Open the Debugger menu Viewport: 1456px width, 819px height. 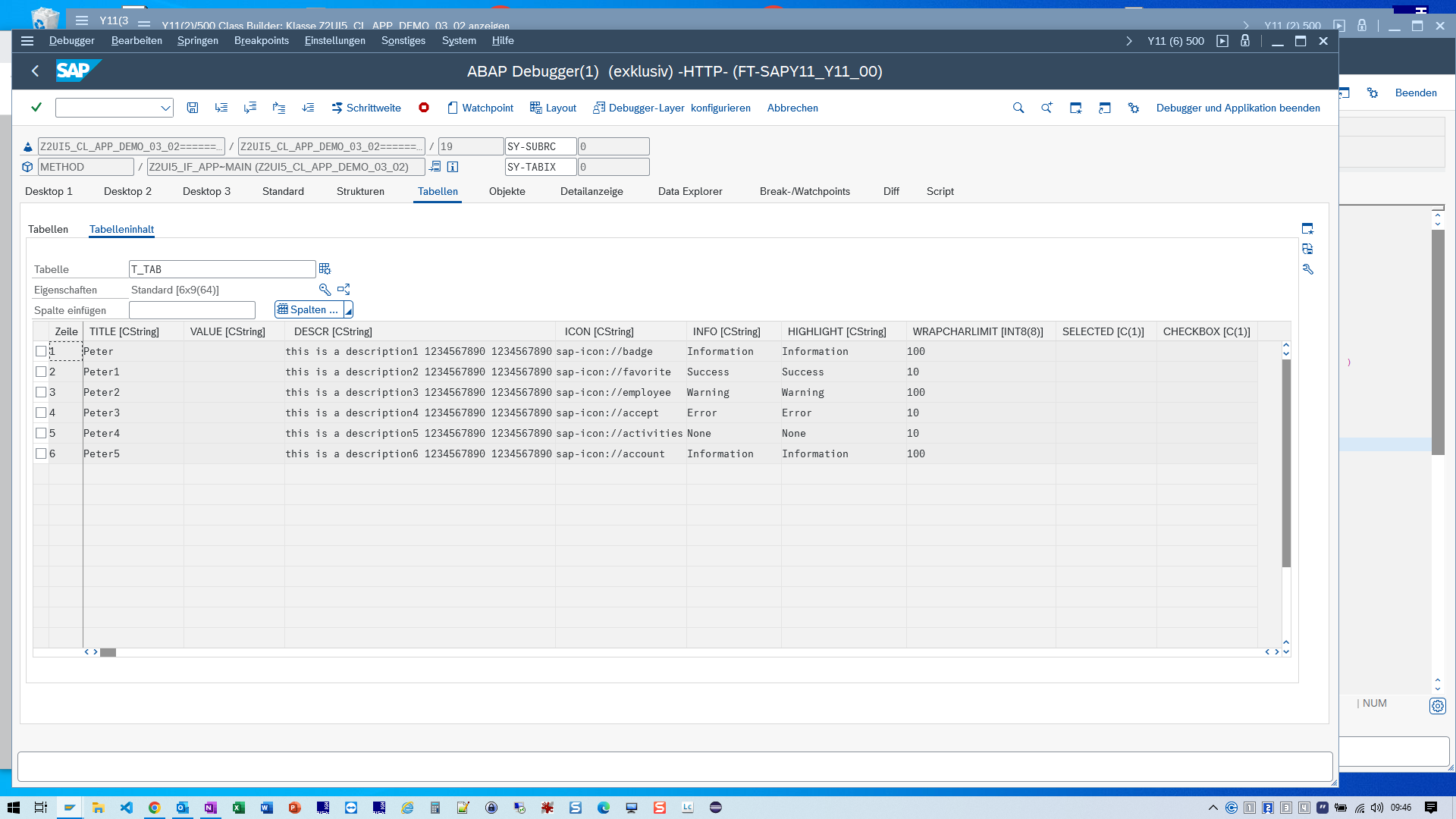tap(71, 40)
